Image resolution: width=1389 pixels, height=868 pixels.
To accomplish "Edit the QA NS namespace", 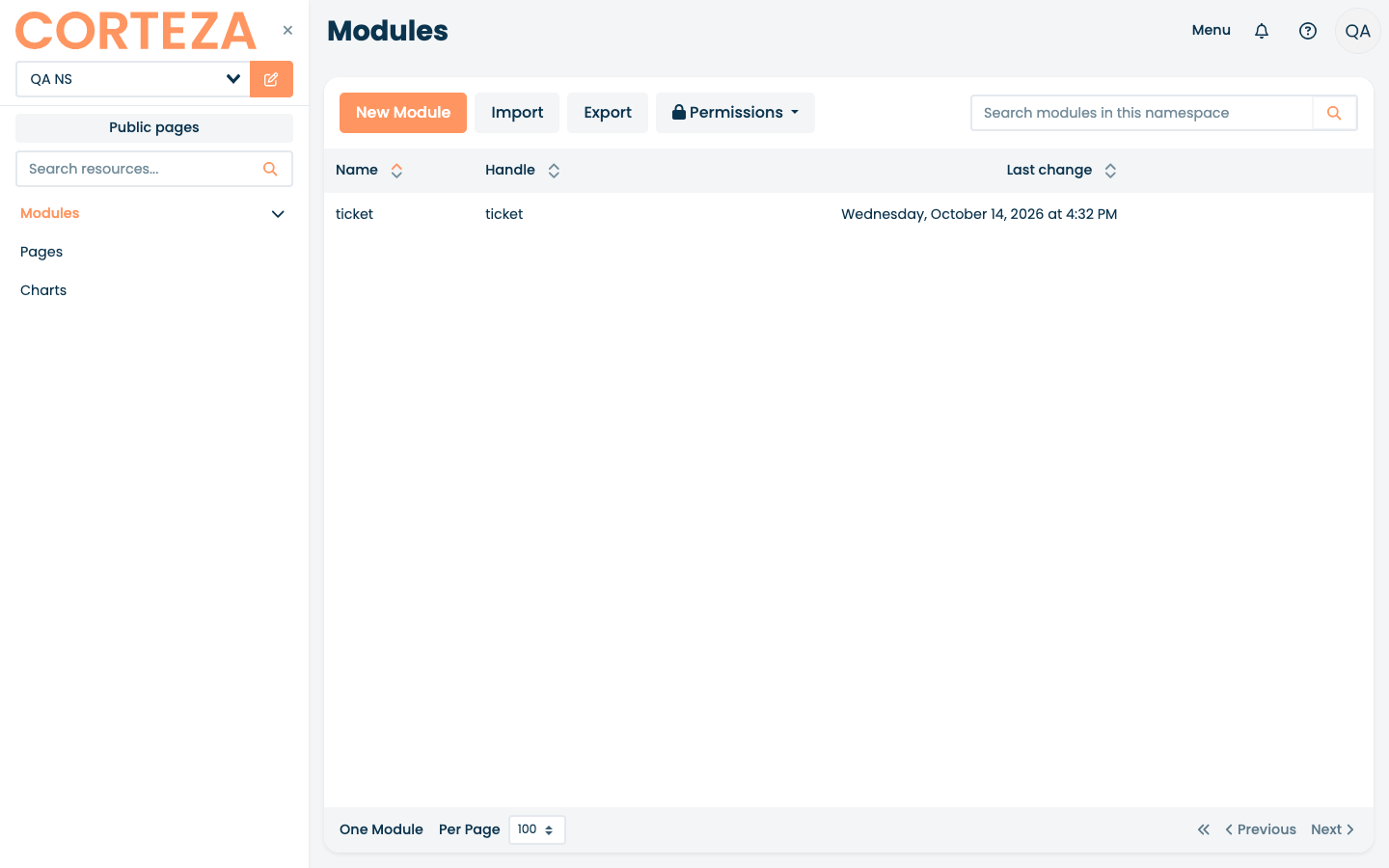I will pyautogui.click(x=271, y=79).
